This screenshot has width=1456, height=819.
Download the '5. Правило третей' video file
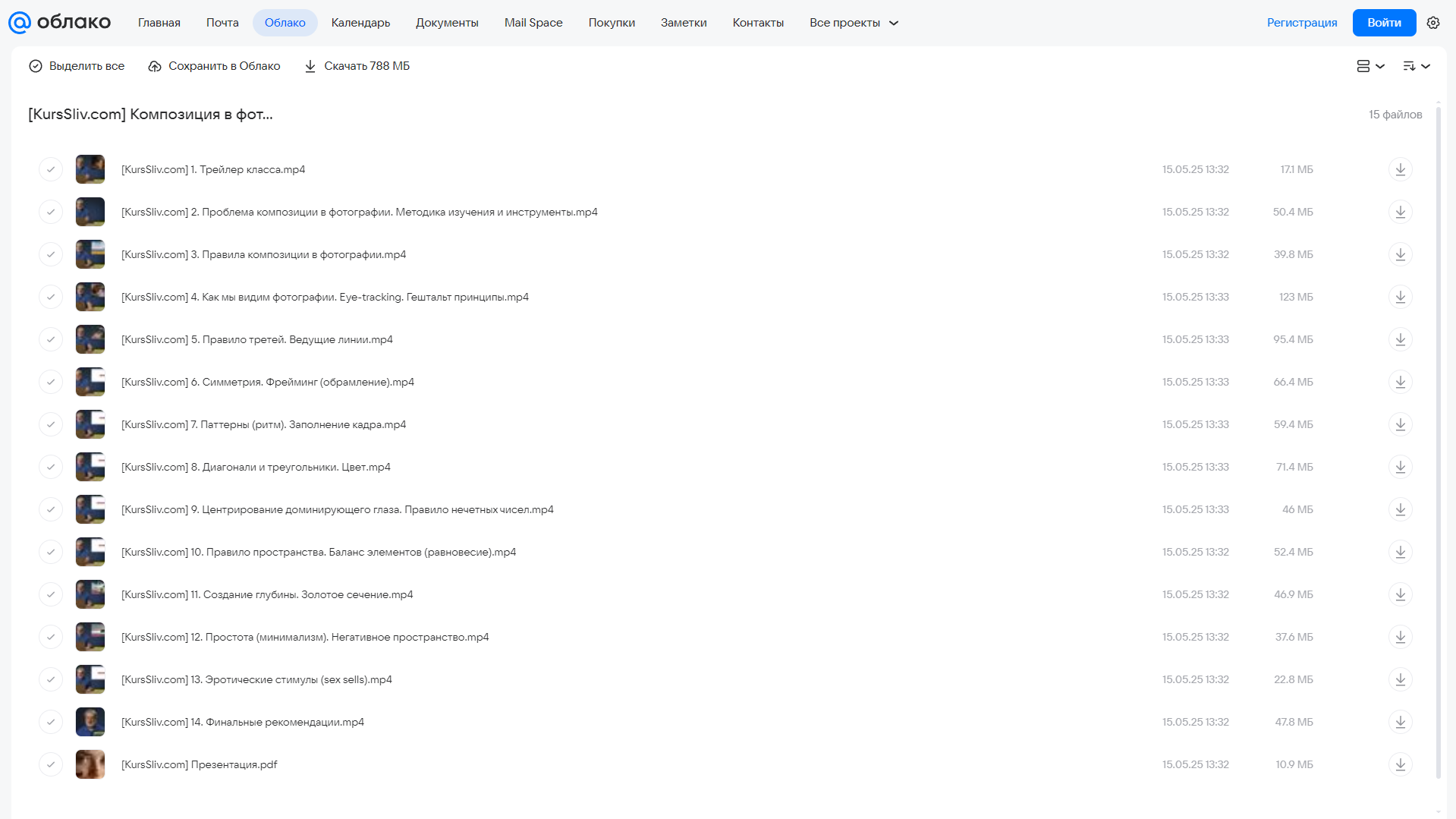[x=1400, y=339]
